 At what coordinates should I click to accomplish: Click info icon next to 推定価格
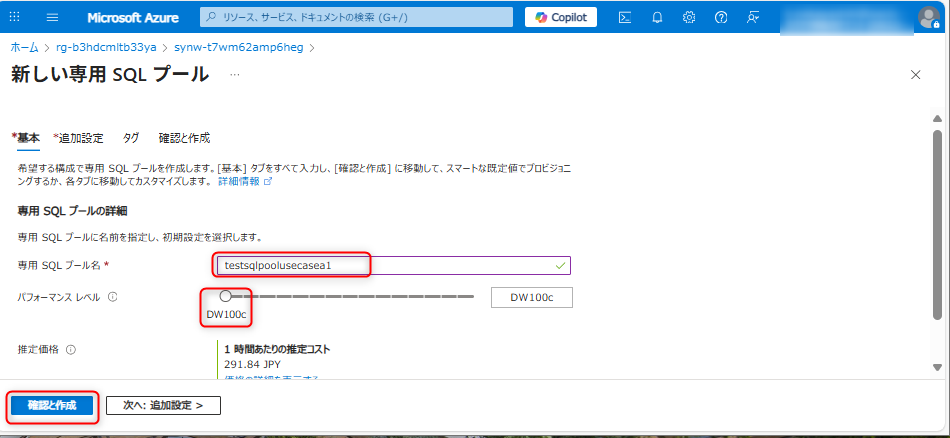point(71,350)
